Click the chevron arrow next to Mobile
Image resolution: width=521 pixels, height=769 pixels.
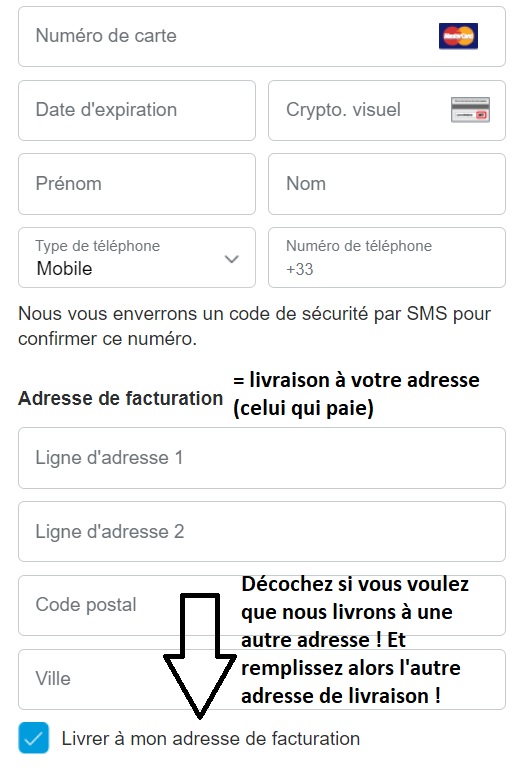click(x=232, y=258)
